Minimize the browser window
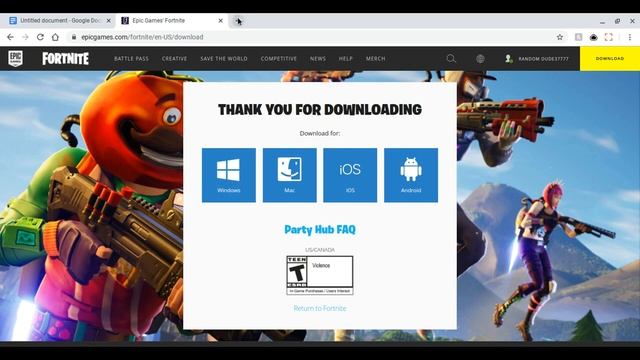Viewport: 640px width, 360px height. tap(602, 21)
